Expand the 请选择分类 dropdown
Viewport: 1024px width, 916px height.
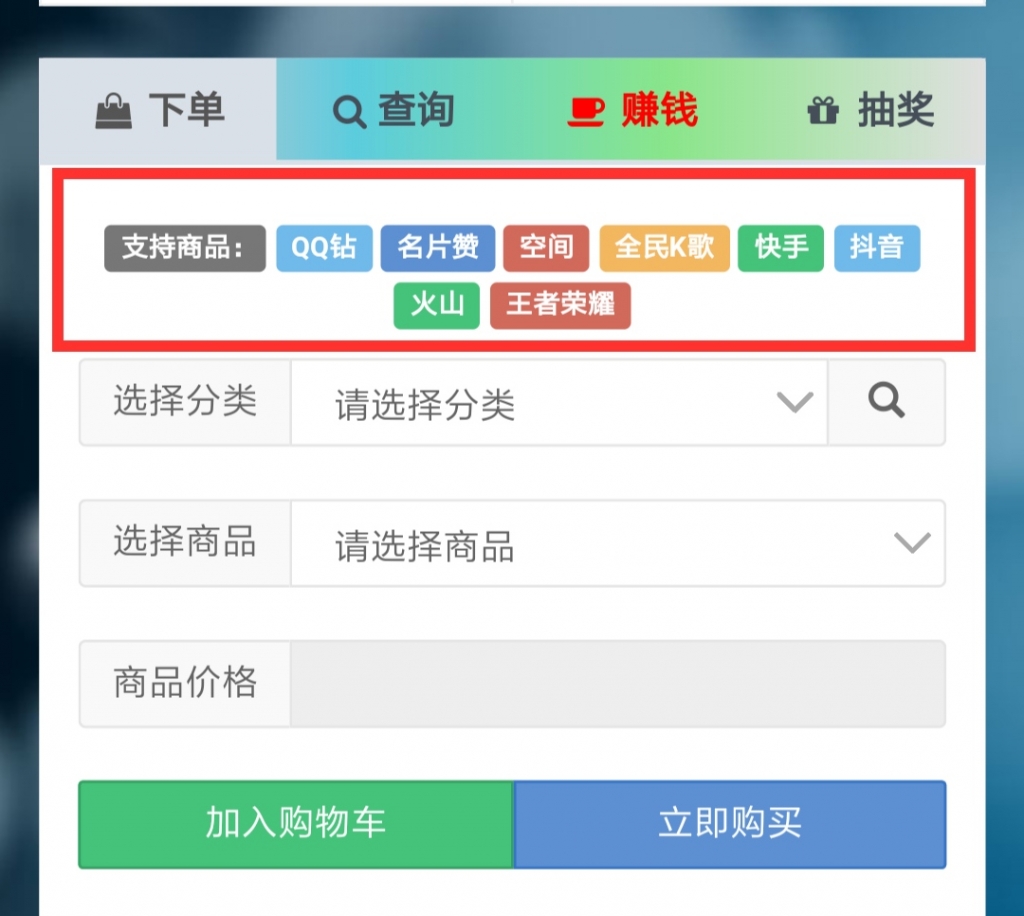(x=559, y=402)
